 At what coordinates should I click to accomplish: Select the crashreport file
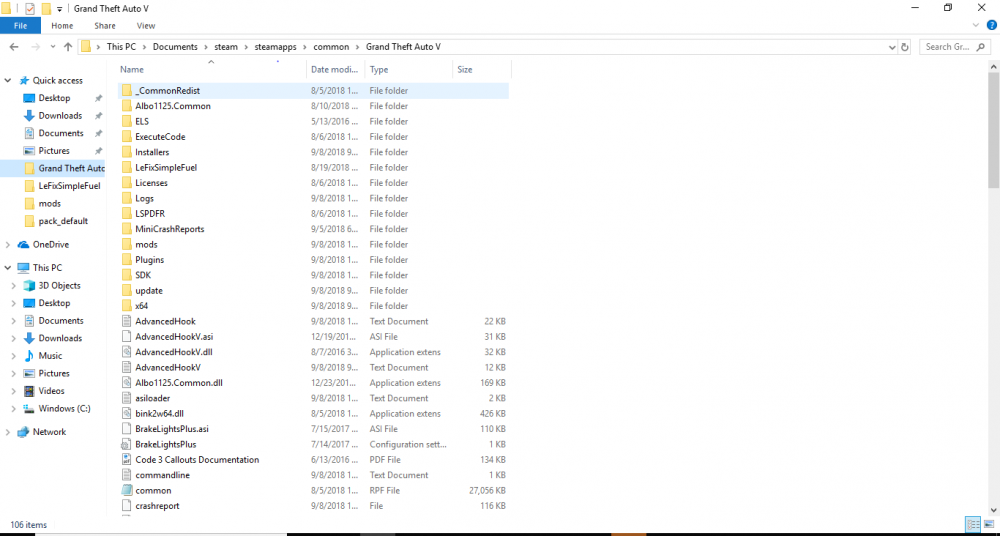click(157, 505)
